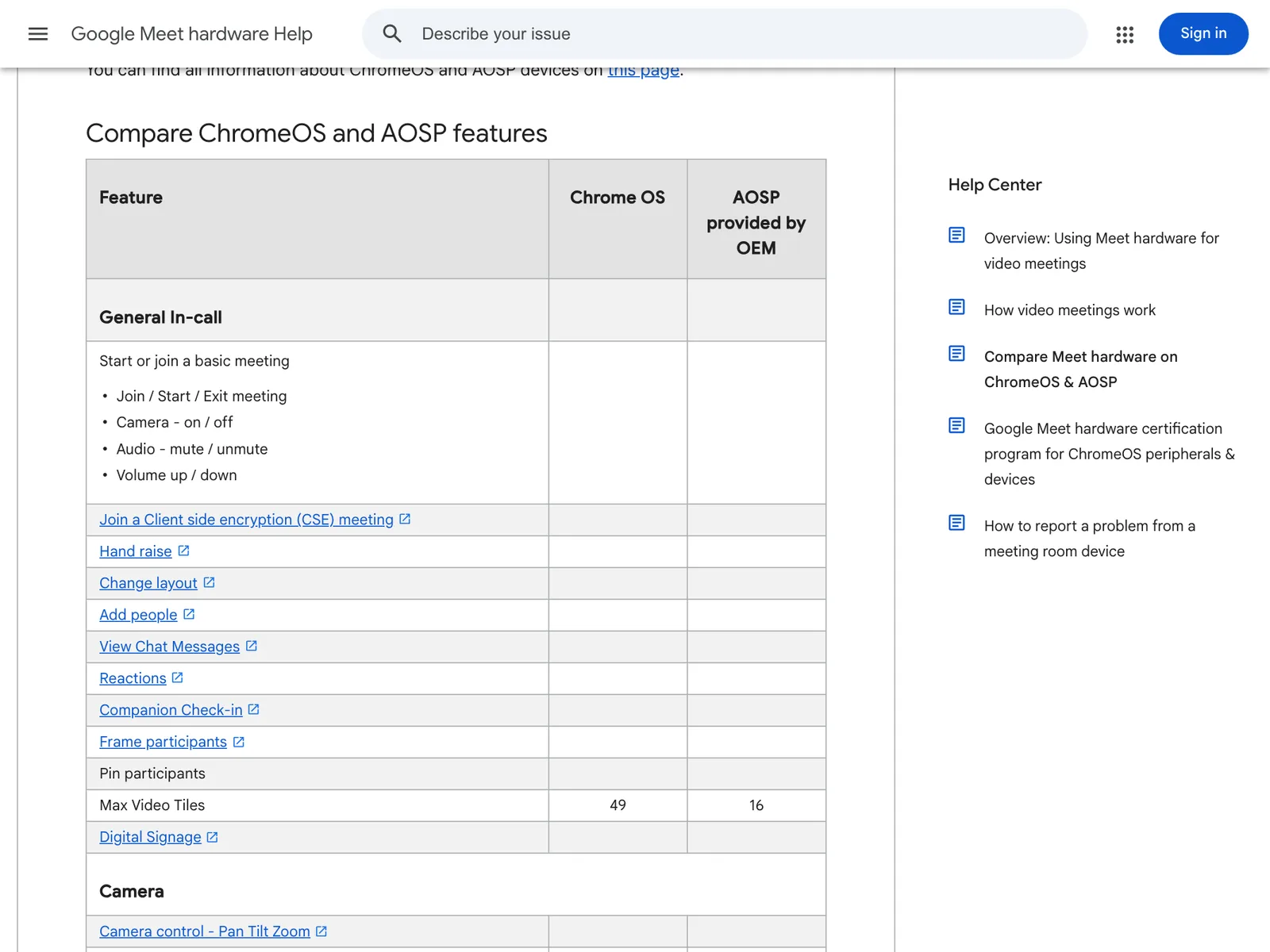This screenshot has height=952, width=1270.
Task: Open the Hand raise link
Action: click(136, 551)
